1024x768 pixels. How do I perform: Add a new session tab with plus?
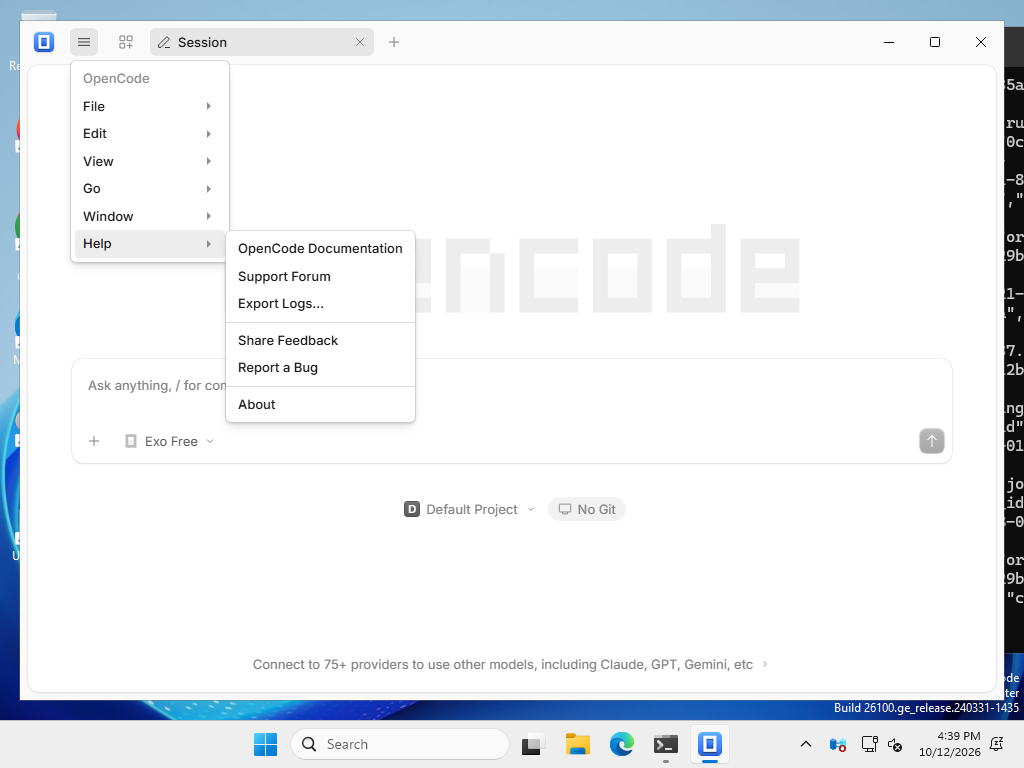pyautogui.click(x=394, y=42)
